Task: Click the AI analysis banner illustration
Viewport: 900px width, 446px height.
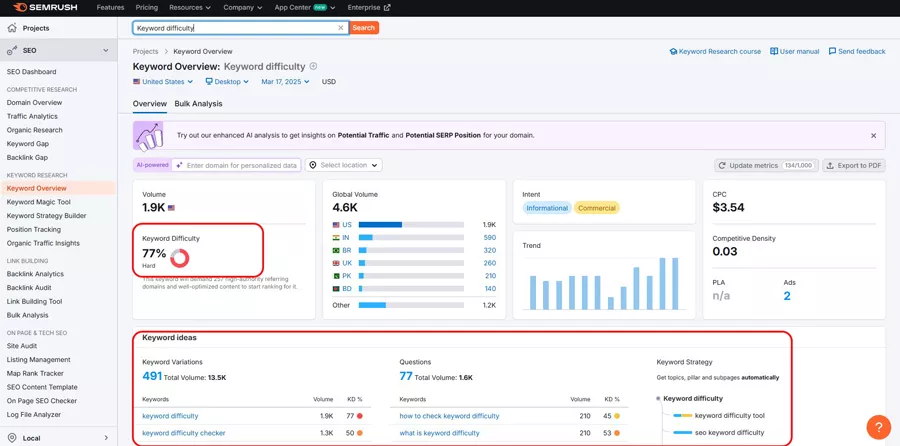Action: [149, 135]
